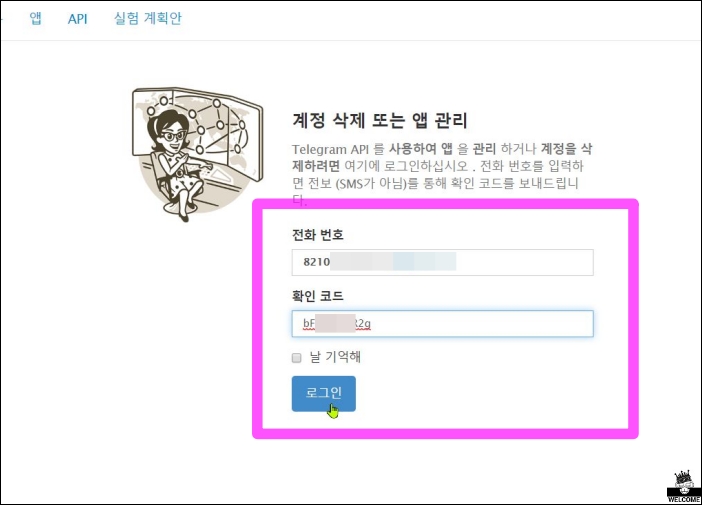Click the 계정 삭제 또는 앱 관리 heading
The width and height of the screenshot is (702, 505).
[380, 120]
